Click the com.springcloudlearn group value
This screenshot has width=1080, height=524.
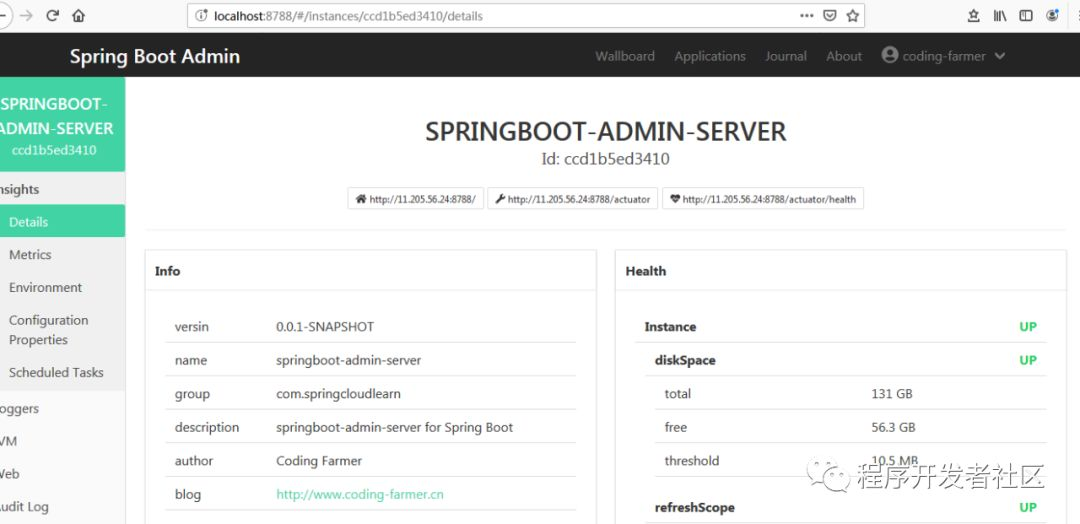coord(338,394)
